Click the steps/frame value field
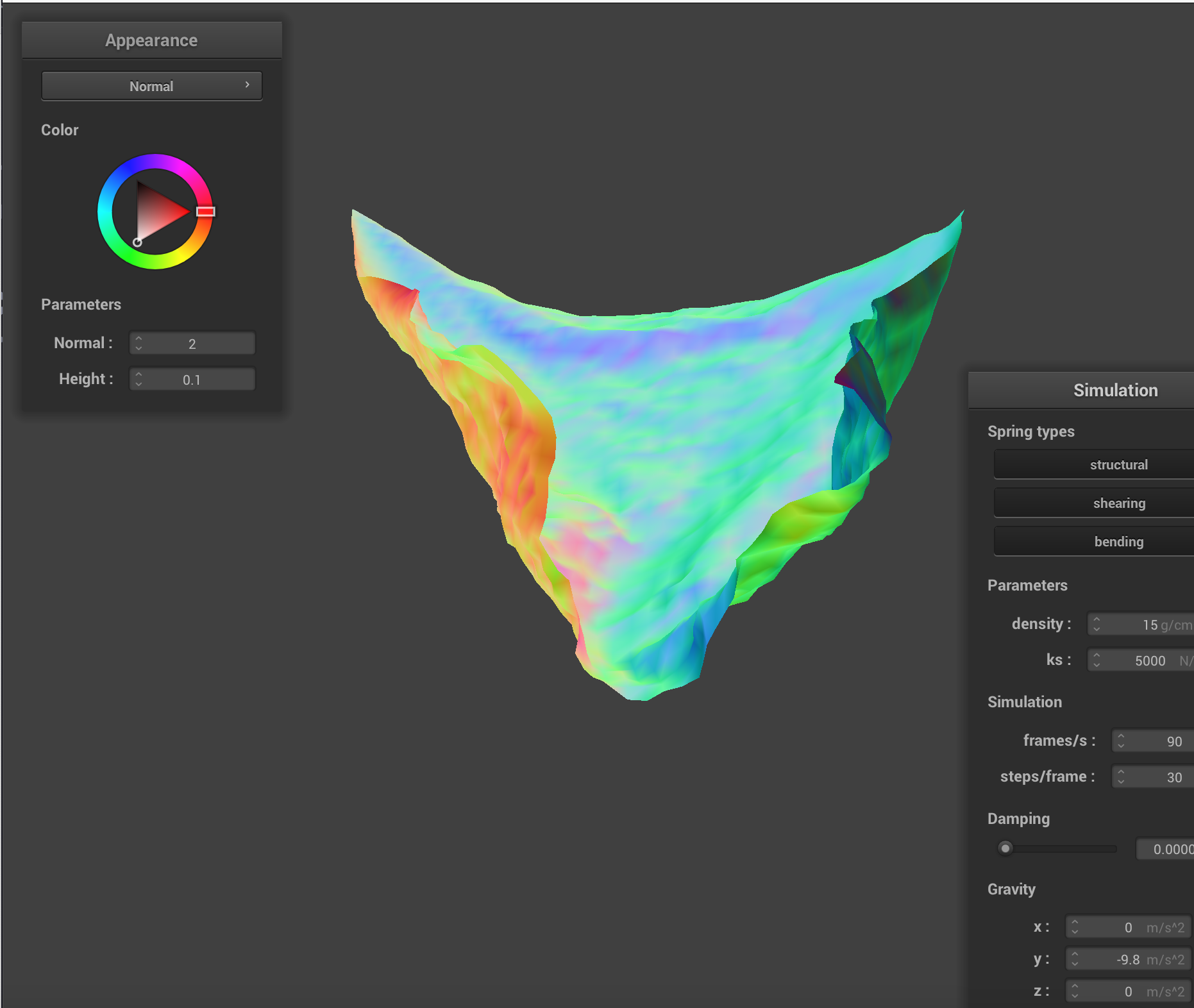Screen dimensions: 1194x1008 tap(1153, 777)
